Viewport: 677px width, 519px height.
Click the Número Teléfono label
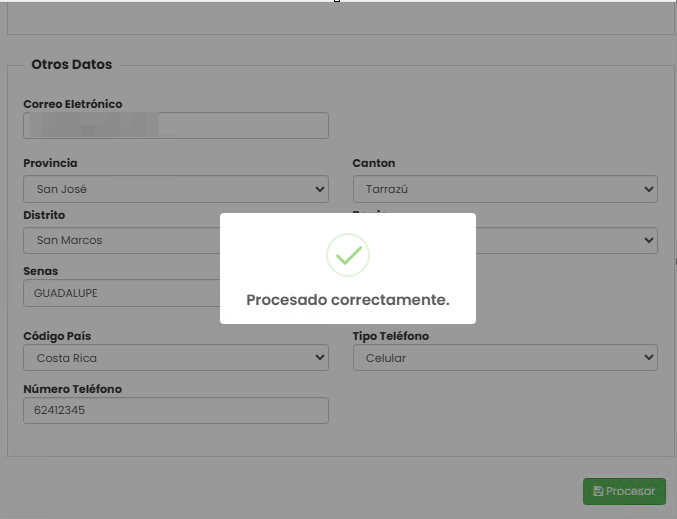coord(72,389)
